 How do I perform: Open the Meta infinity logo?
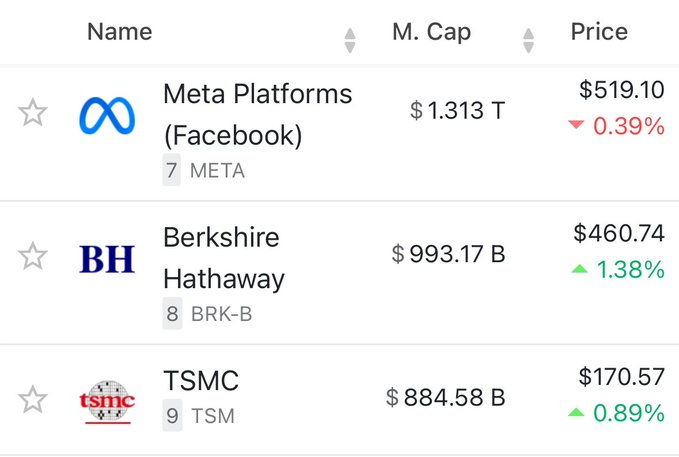pos(107,115)
